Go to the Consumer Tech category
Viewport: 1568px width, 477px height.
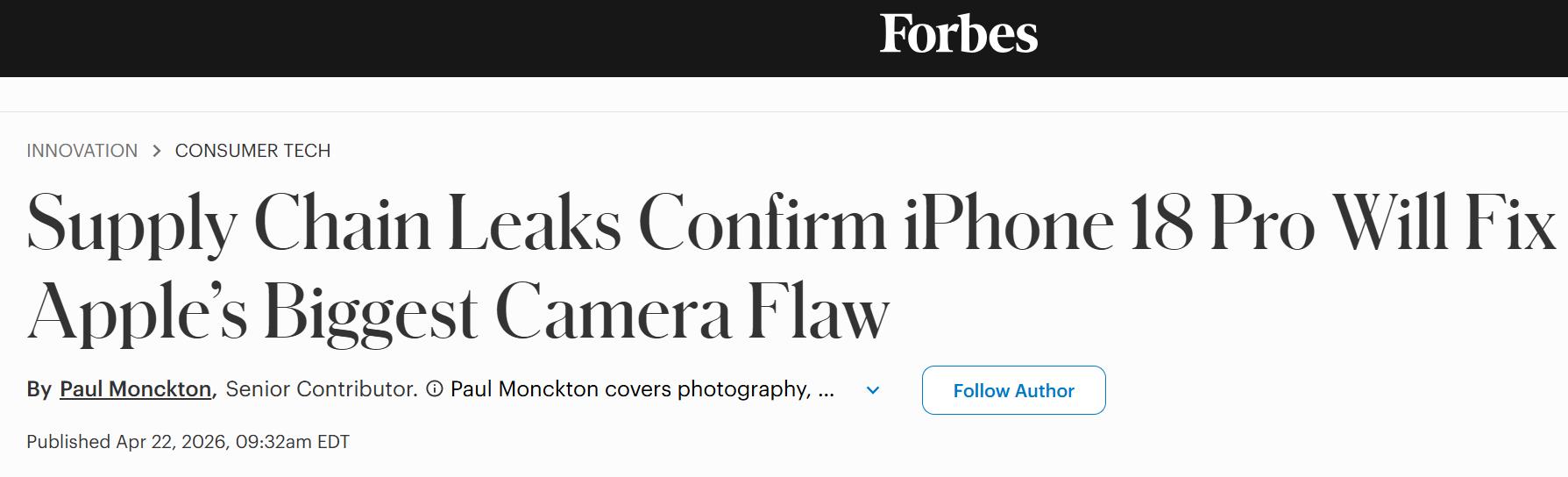click(252, 151)
